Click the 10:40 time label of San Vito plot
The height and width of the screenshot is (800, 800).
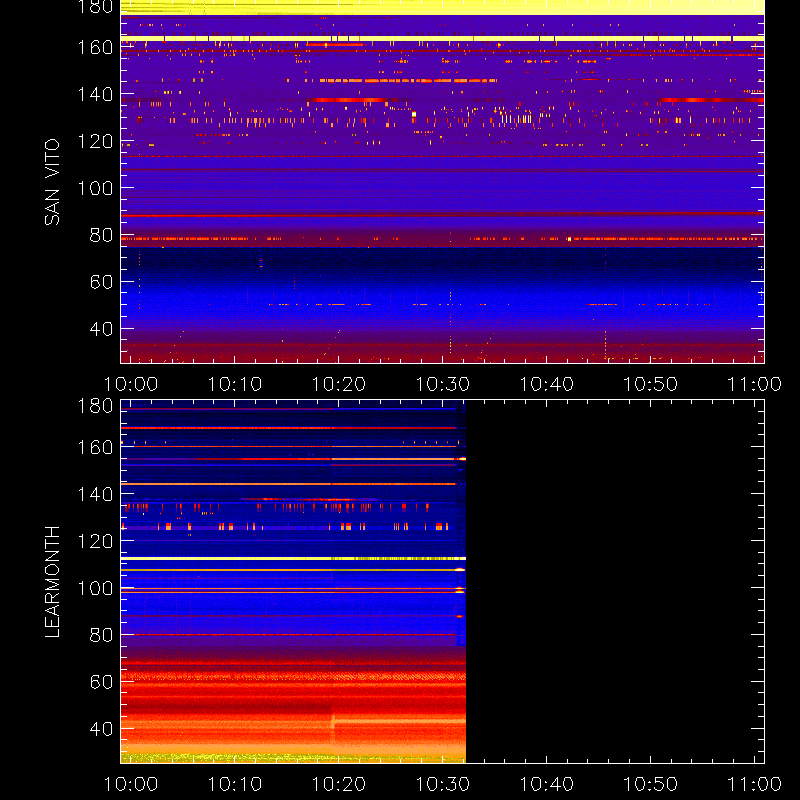pos(546,384)
